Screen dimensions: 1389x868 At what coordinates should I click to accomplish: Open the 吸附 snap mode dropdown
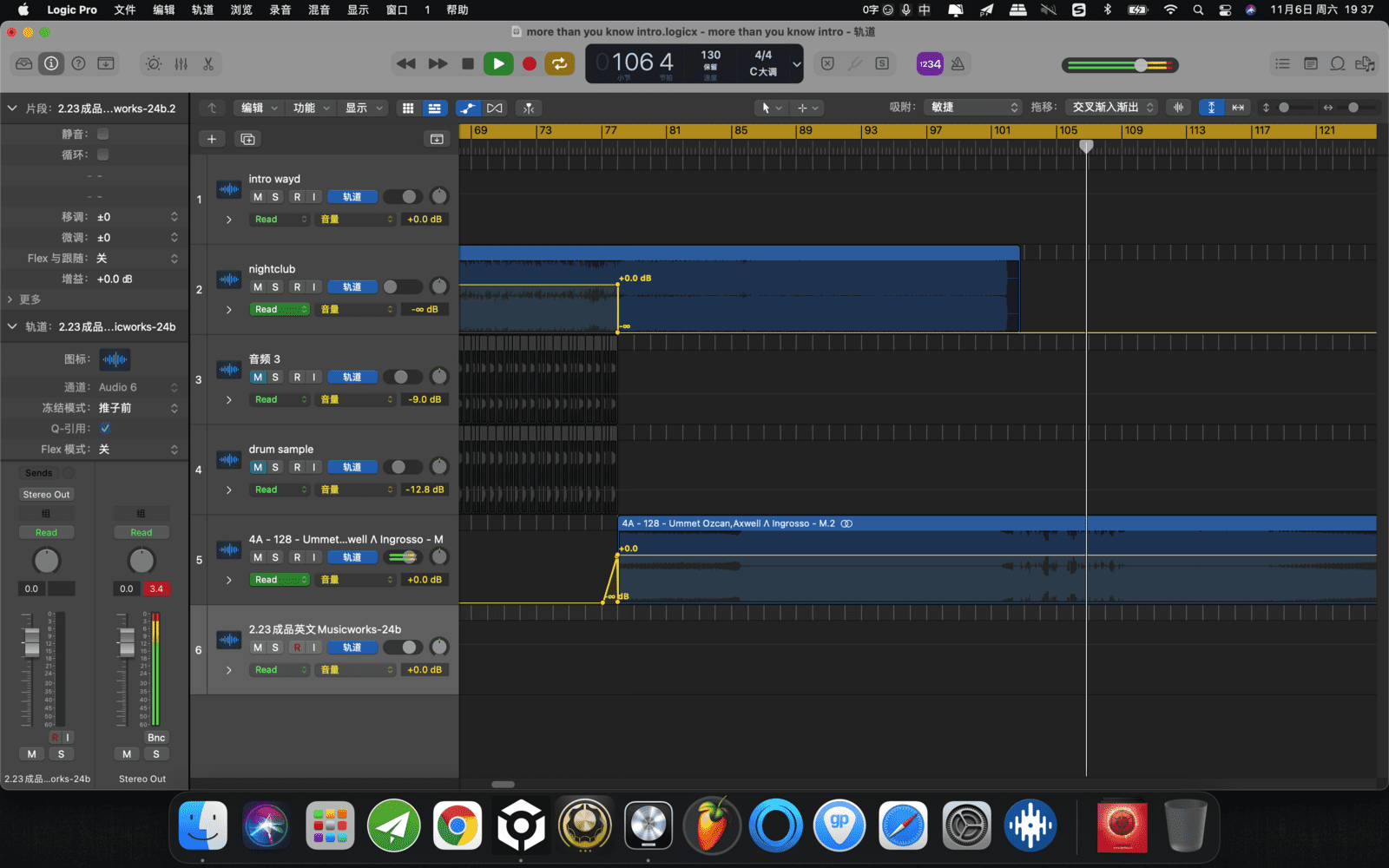tap(973, 108)
